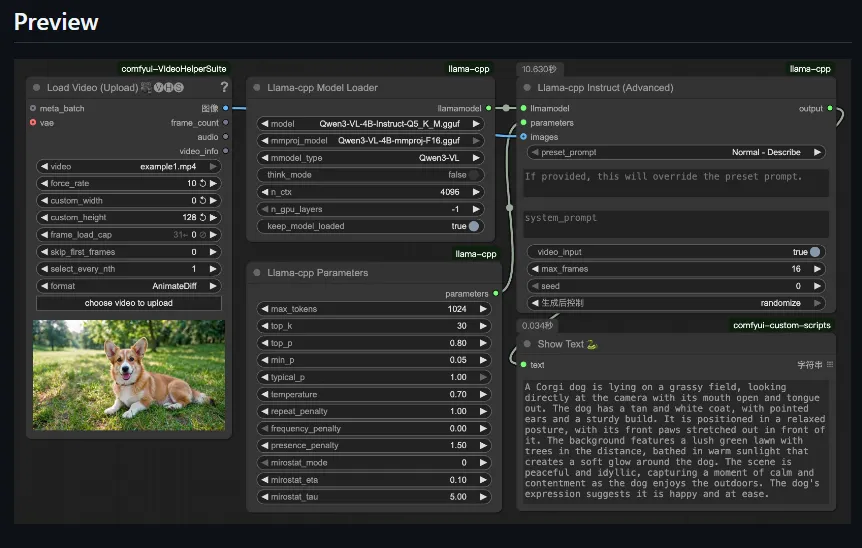Open the video file selector showing example1.mp4
Viewport: 862px width, 548px height.
click(129, 166)
